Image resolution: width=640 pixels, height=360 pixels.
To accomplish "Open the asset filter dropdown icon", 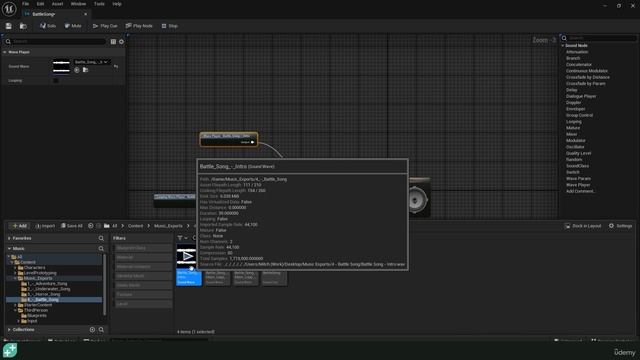I will tap(182, 238).
